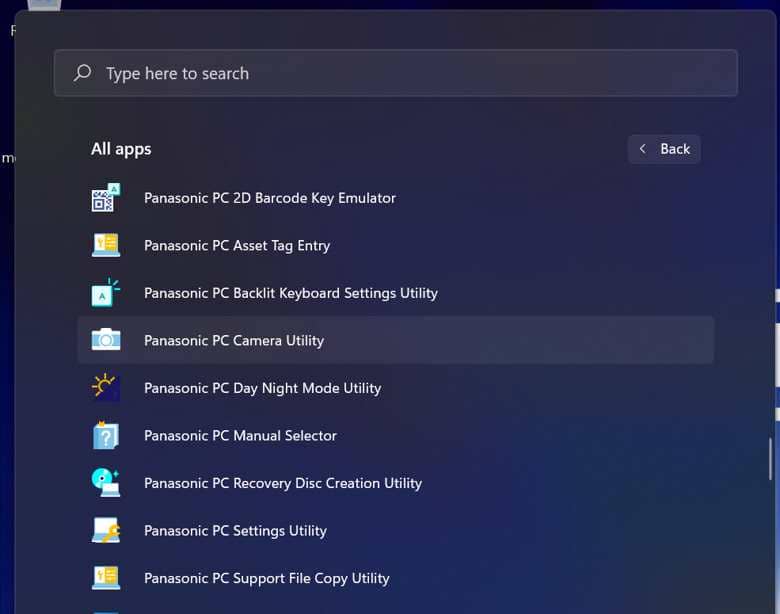Click the Manual Selector question mark icon

point(105,435)
